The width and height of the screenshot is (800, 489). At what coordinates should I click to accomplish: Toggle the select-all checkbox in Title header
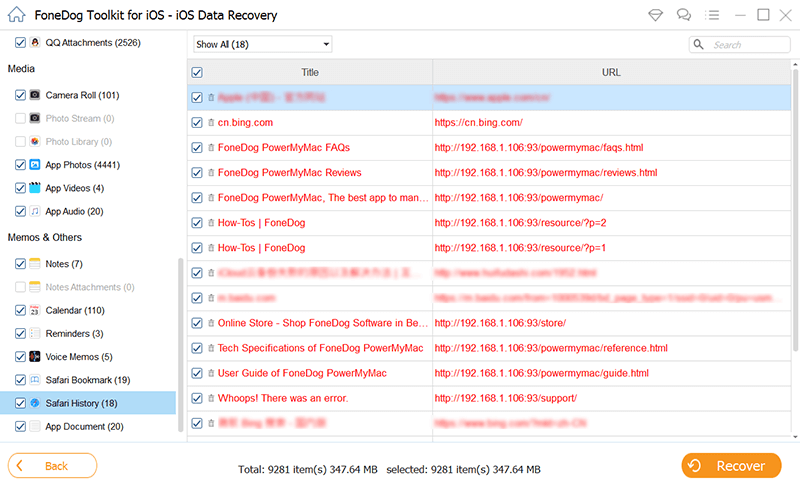pos(197,72)
